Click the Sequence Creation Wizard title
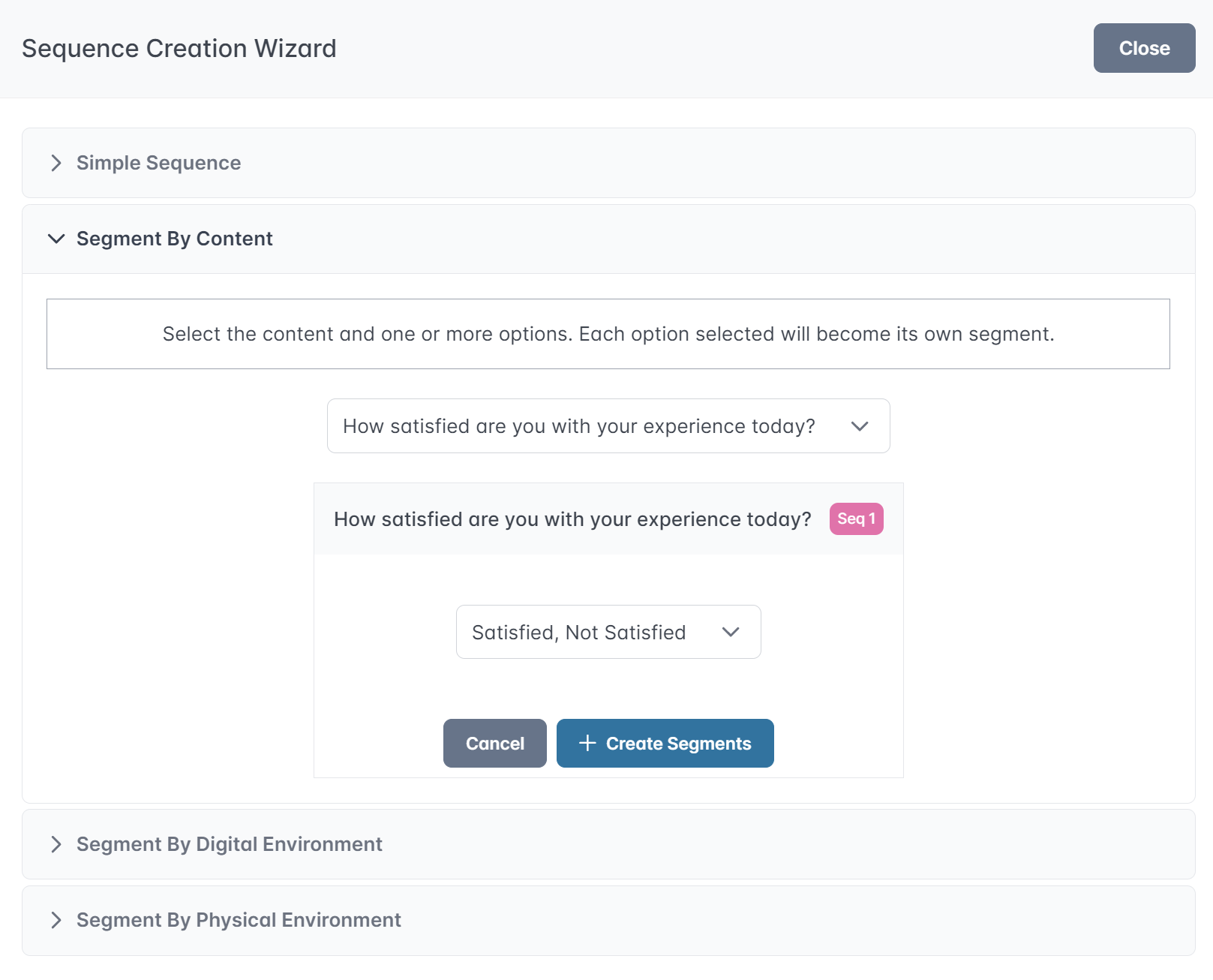 tap(179, 49)
